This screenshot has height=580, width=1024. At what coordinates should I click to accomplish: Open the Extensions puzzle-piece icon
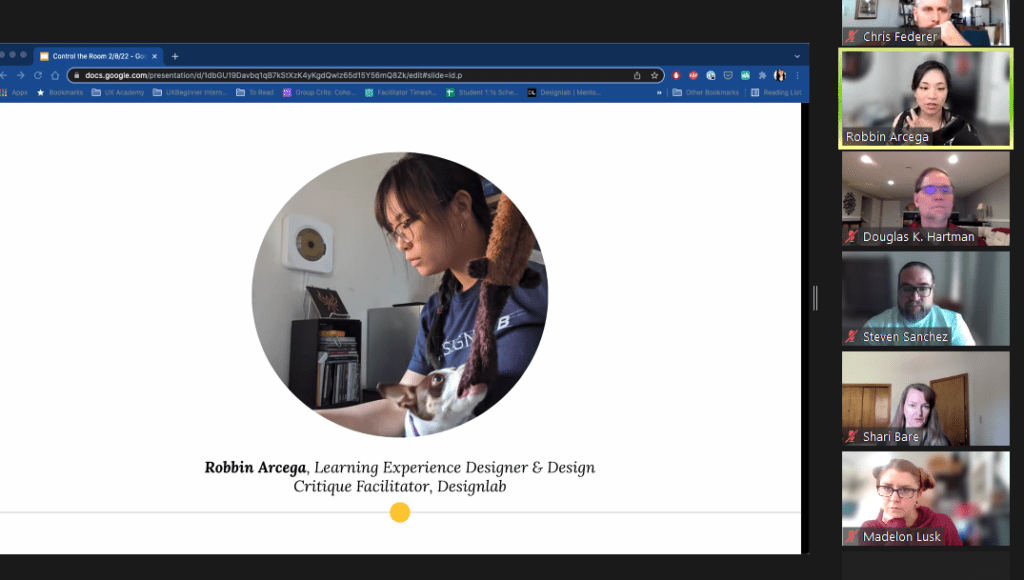click(762, 75)
